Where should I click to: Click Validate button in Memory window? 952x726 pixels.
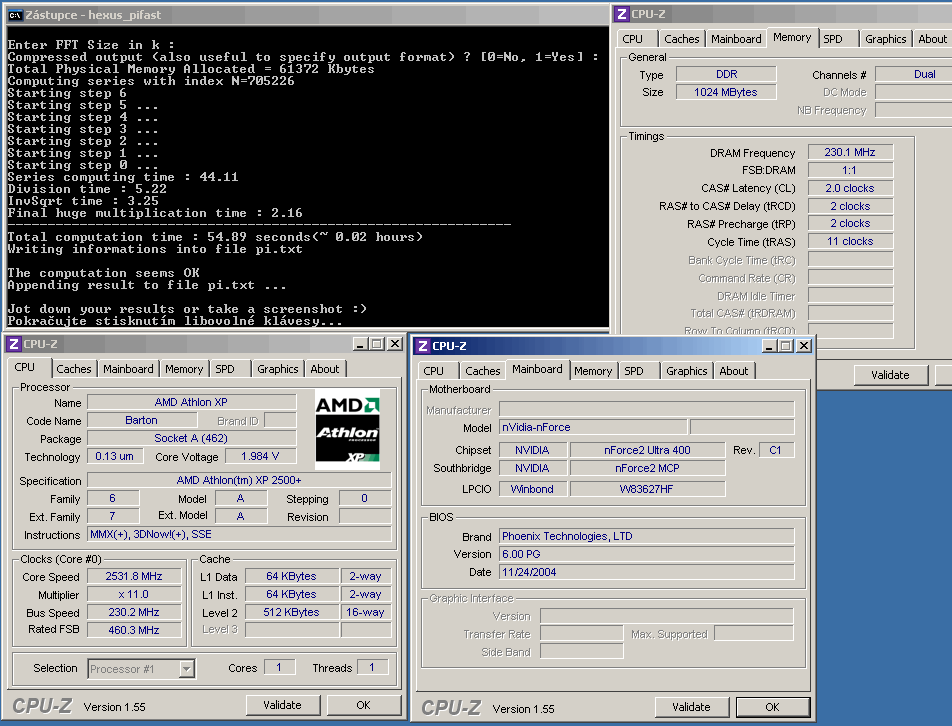pos(891,375)
